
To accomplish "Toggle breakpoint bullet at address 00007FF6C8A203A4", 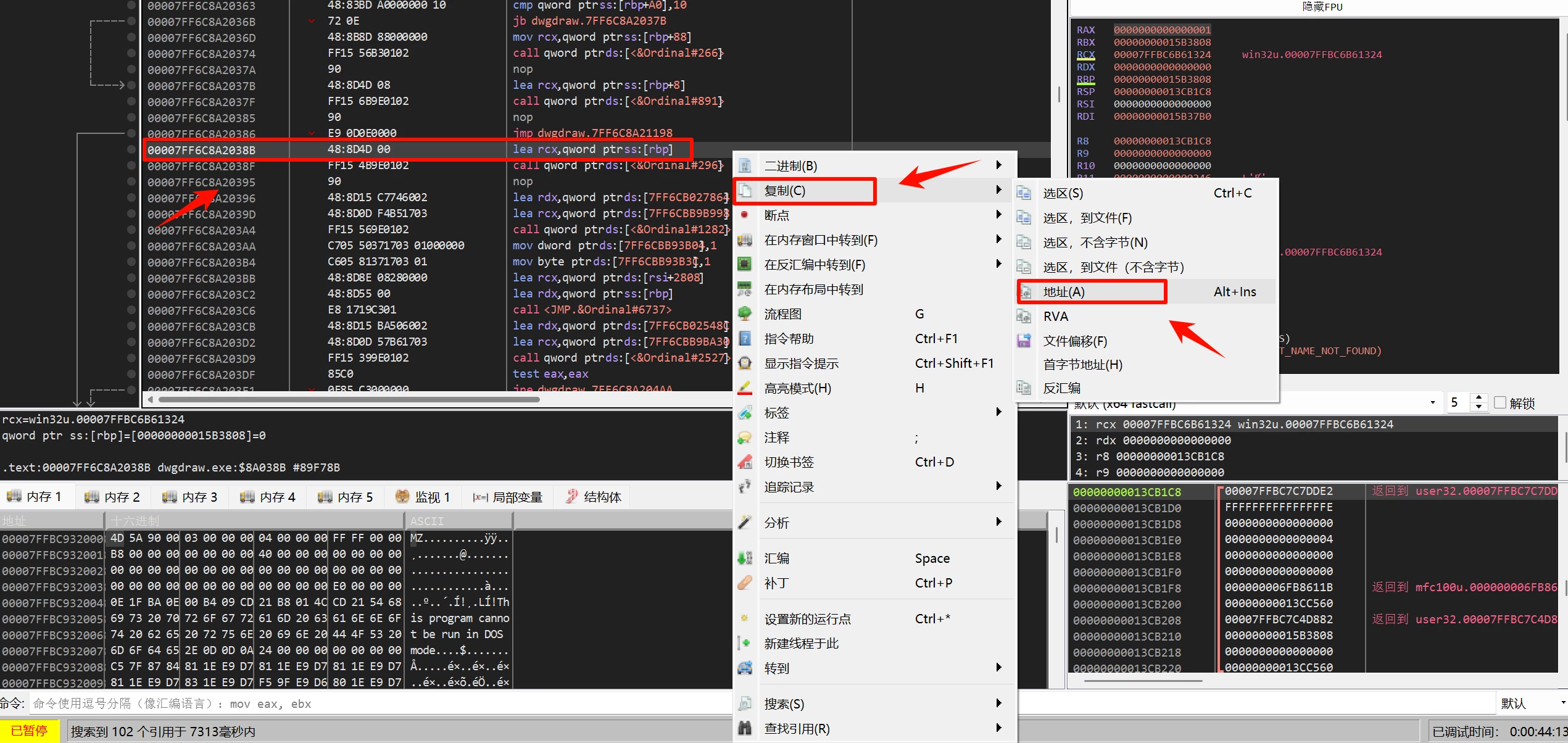I will pyautogui.click(x=131, y=230).
